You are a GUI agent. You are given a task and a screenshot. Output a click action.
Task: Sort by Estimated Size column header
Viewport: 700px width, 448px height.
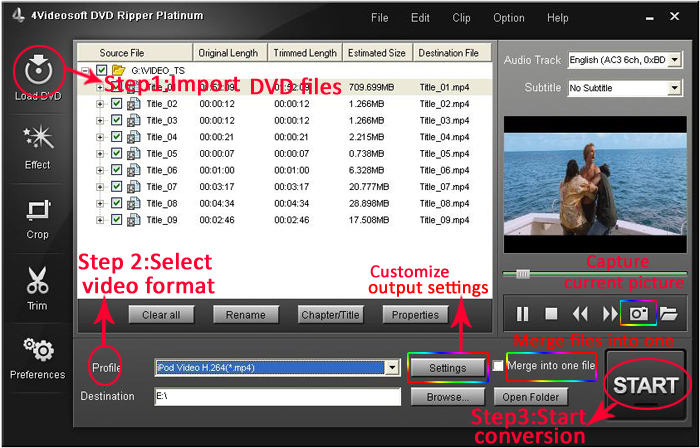click(377, 53)
